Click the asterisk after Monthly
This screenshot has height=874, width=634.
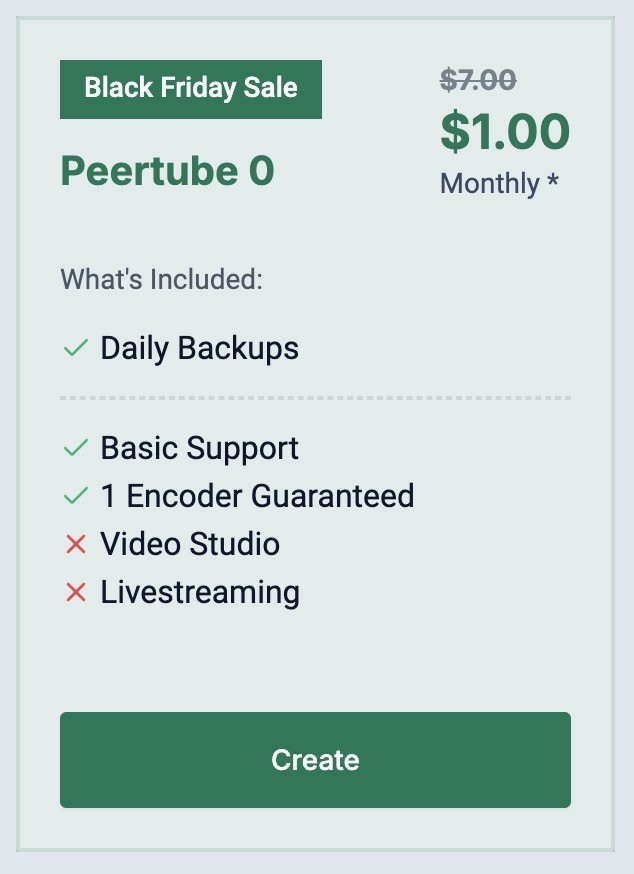(x=552, y=181)
